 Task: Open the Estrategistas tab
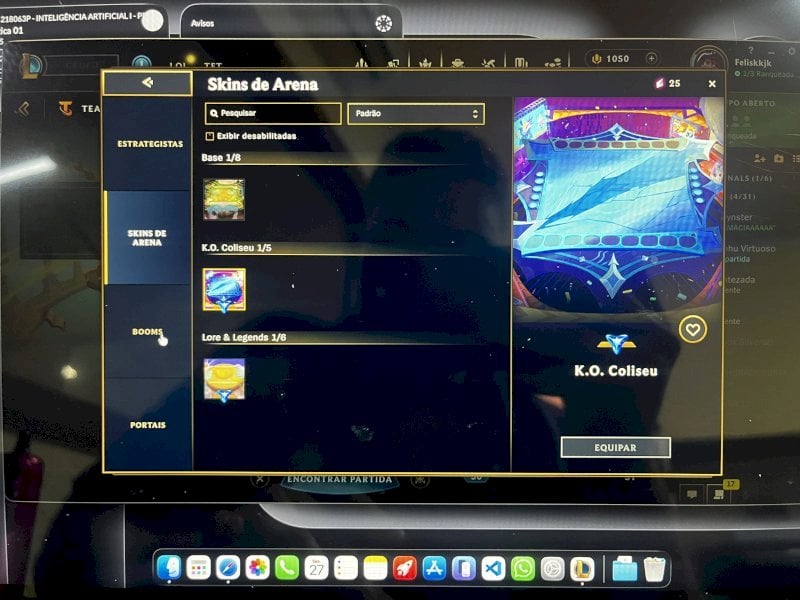149,144
